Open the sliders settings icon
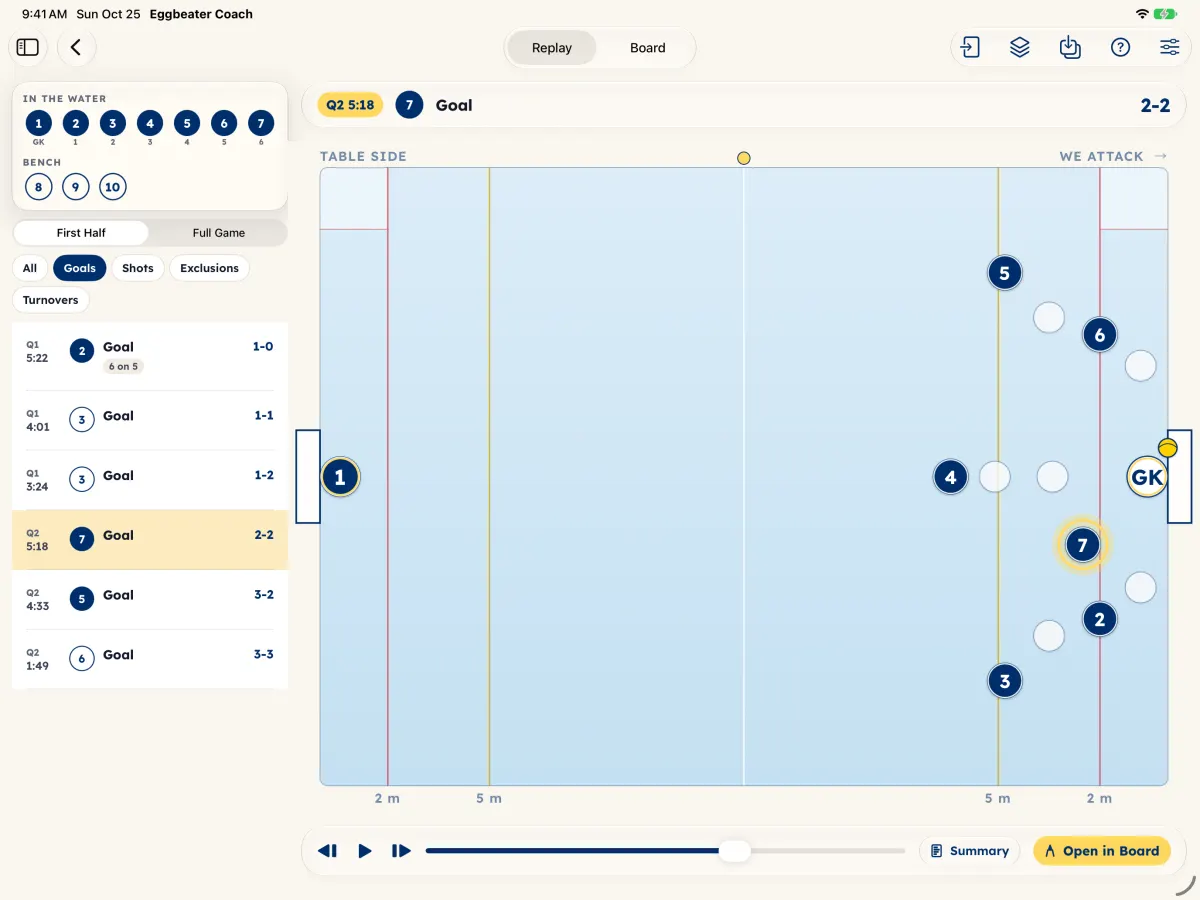1200x900 pixels. click(1170, 47)
